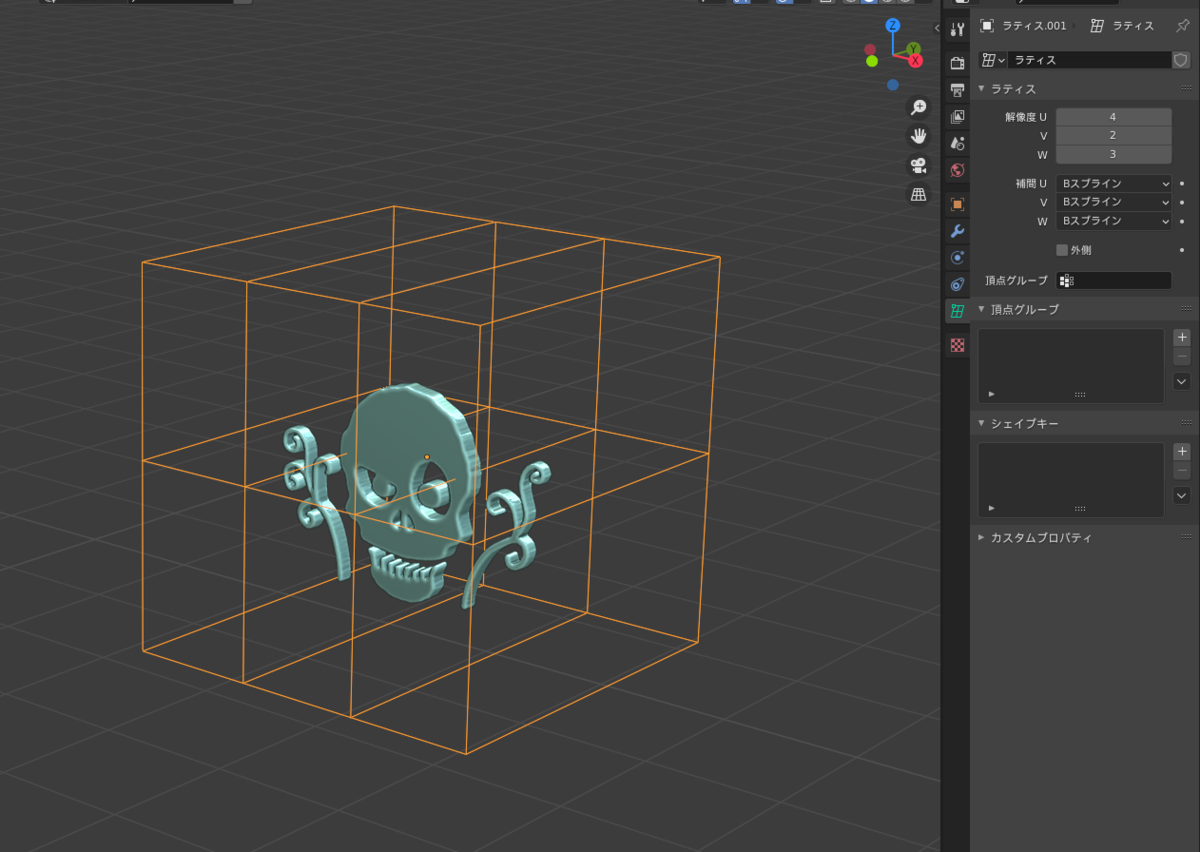1200x852 pixels.
Task: Click the viewport pan hand icon
Action: tap(918, 136)
